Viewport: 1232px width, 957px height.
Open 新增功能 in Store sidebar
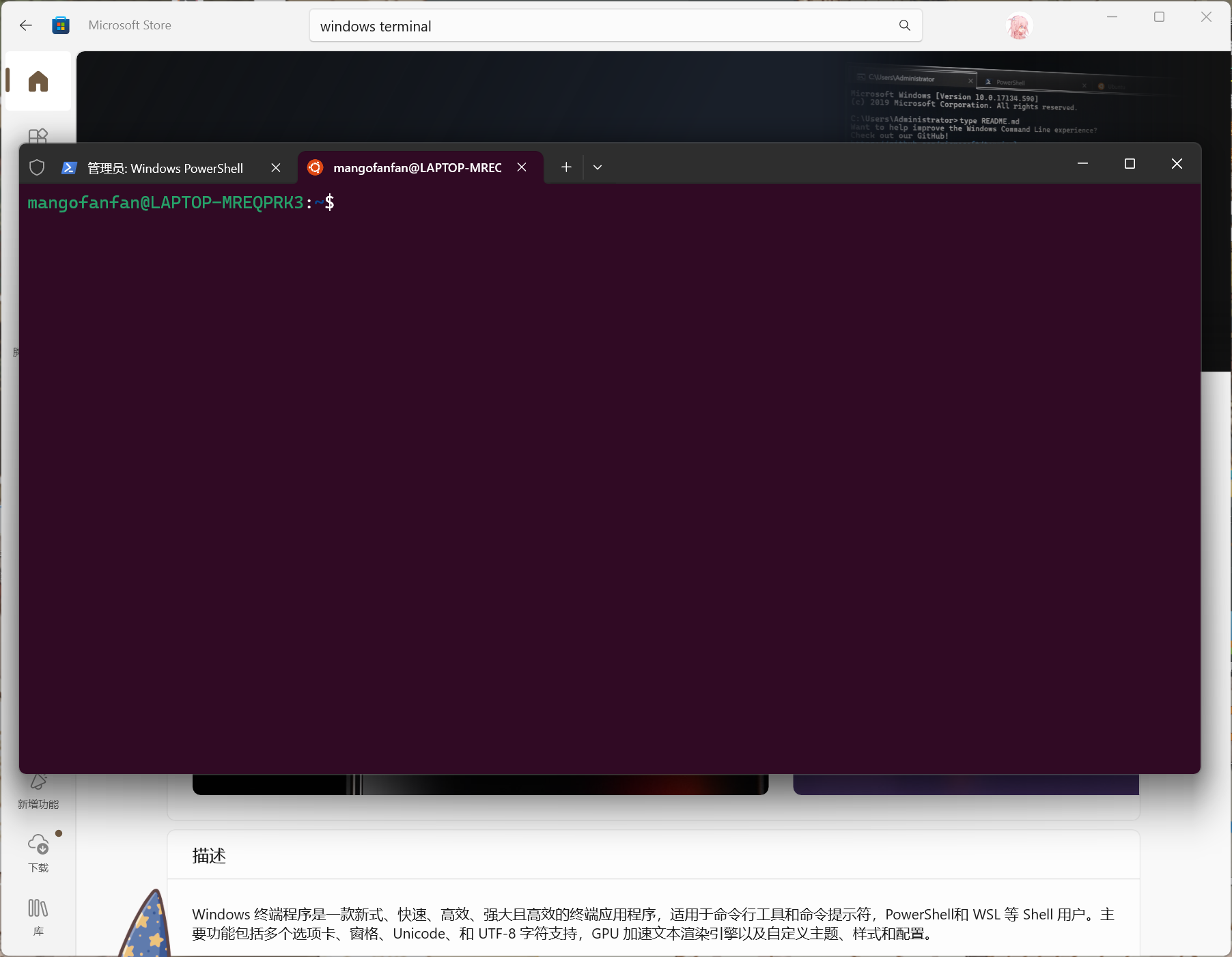tap(38, 792)
